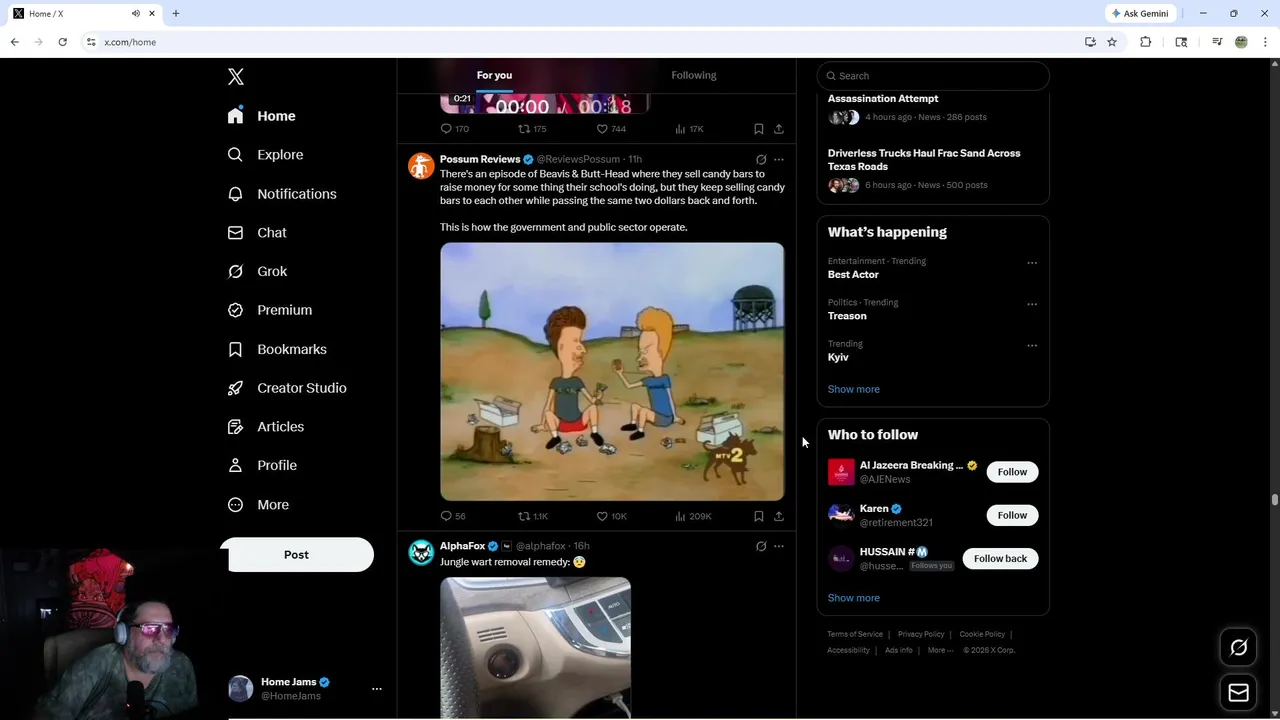Click the Post button
This screenshot has height=720, width=1280.
point(296,555)
